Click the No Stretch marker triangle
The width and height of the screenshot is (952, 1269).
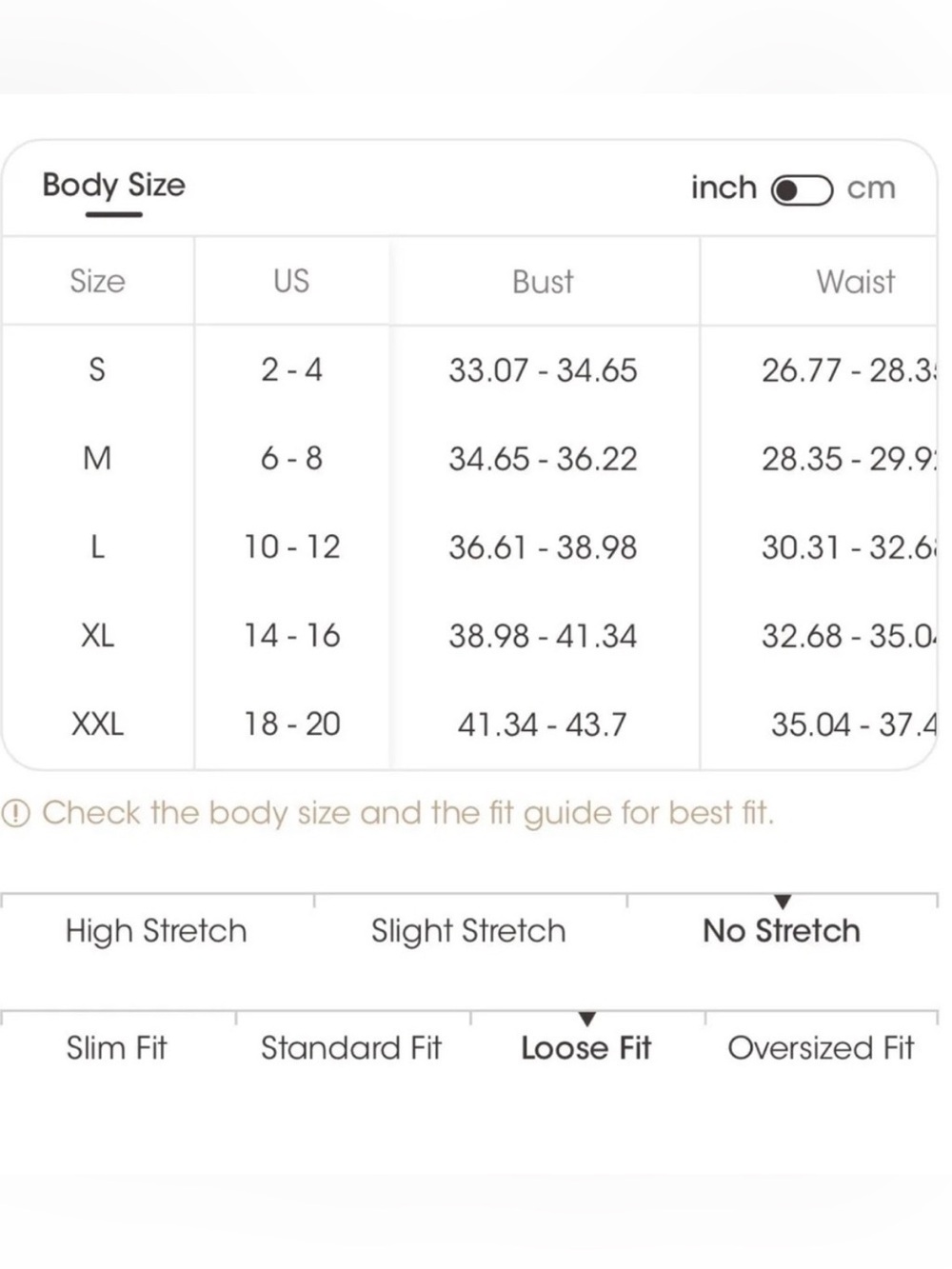pos(783,902)
